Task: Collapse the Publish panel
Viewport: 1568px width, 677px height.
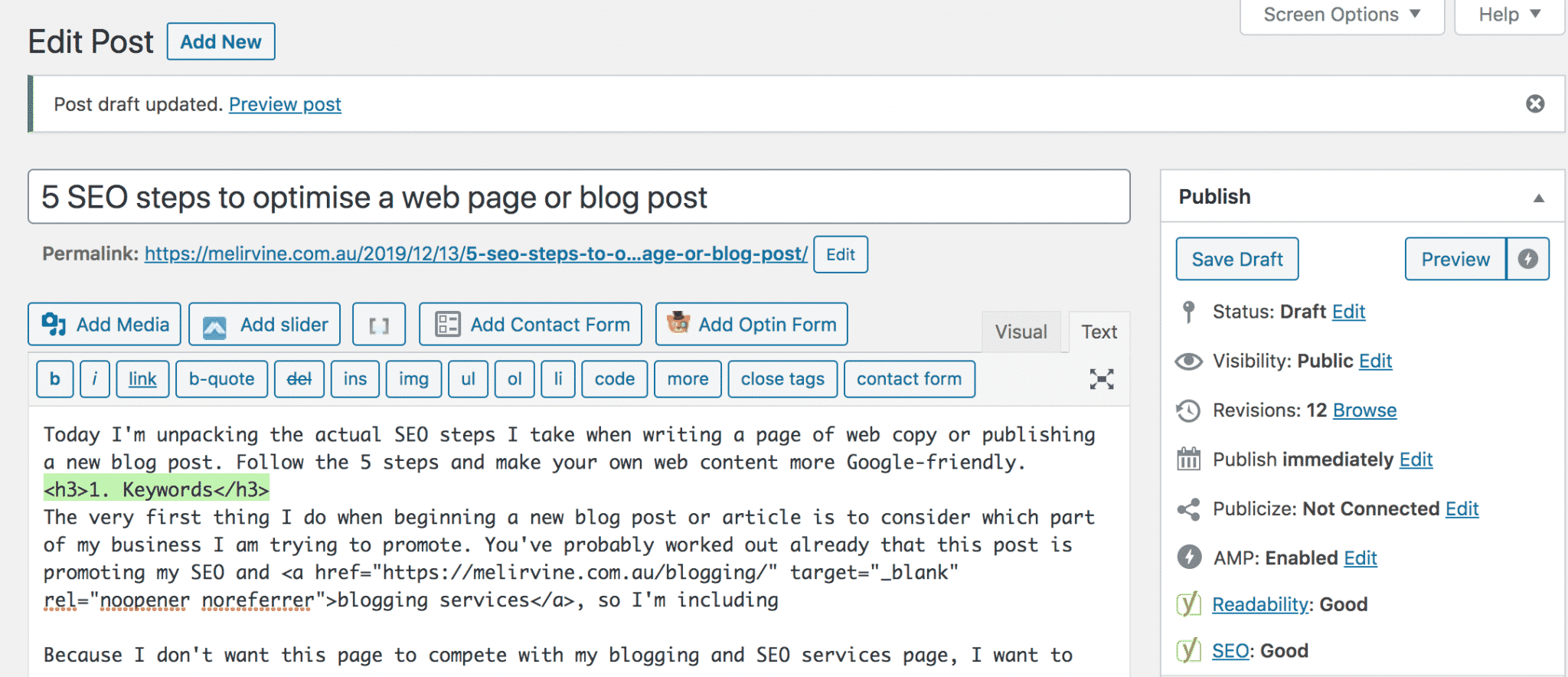Action: click(1538, 198)
